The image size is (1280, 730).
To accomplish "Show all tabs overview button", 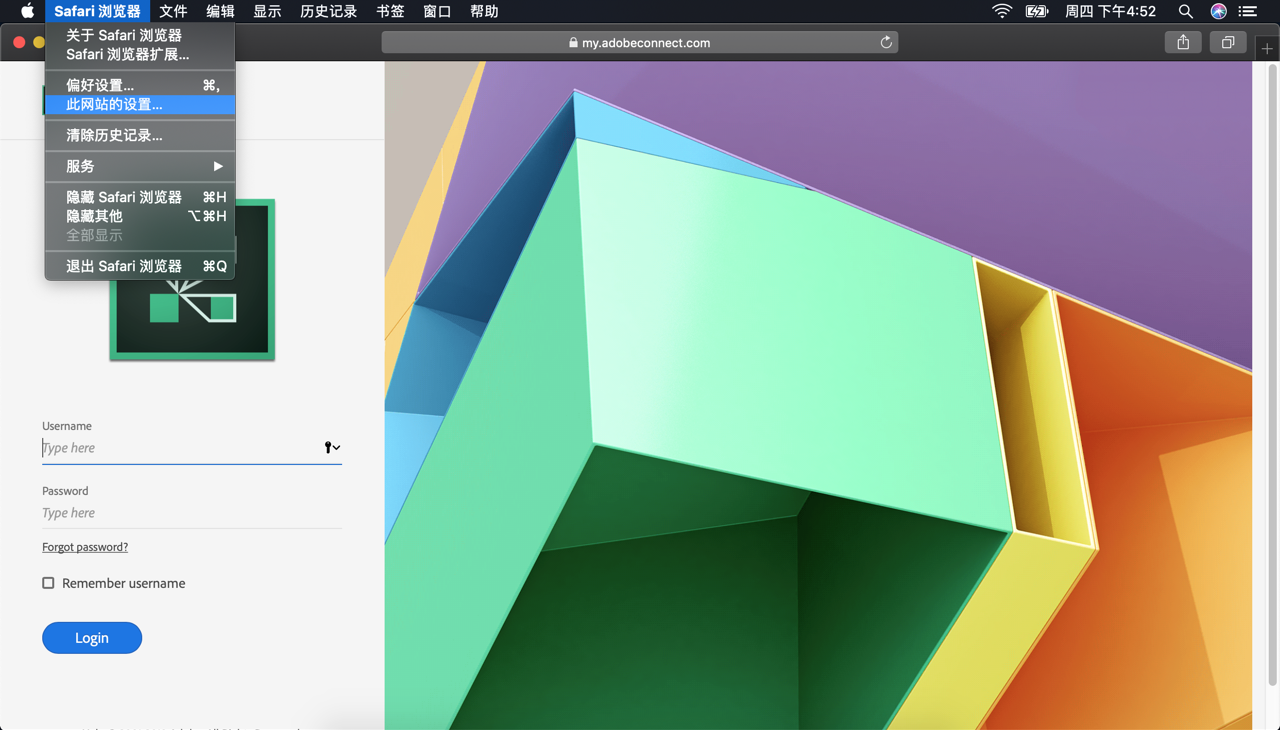I will 1228,42.
